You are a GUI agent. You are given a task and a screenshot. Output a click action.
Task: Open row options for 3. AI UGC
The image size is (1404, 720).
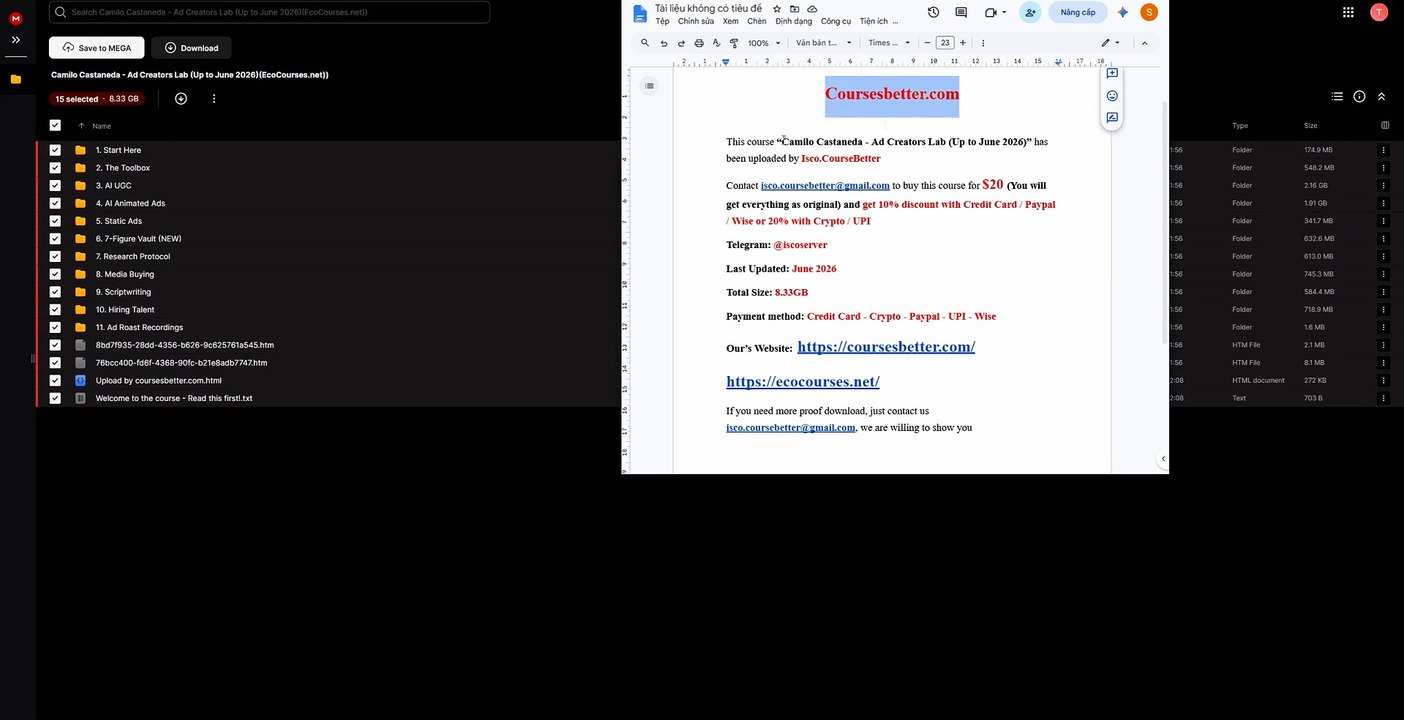tap(1384, 185)
